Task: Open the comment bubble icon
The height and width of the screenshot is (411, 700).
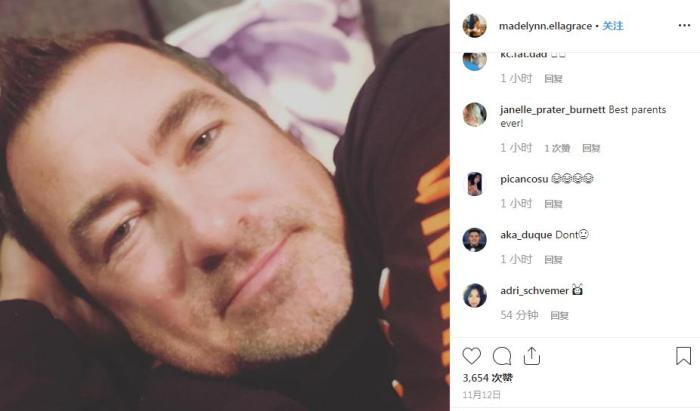Action: (x=502, y=356)
